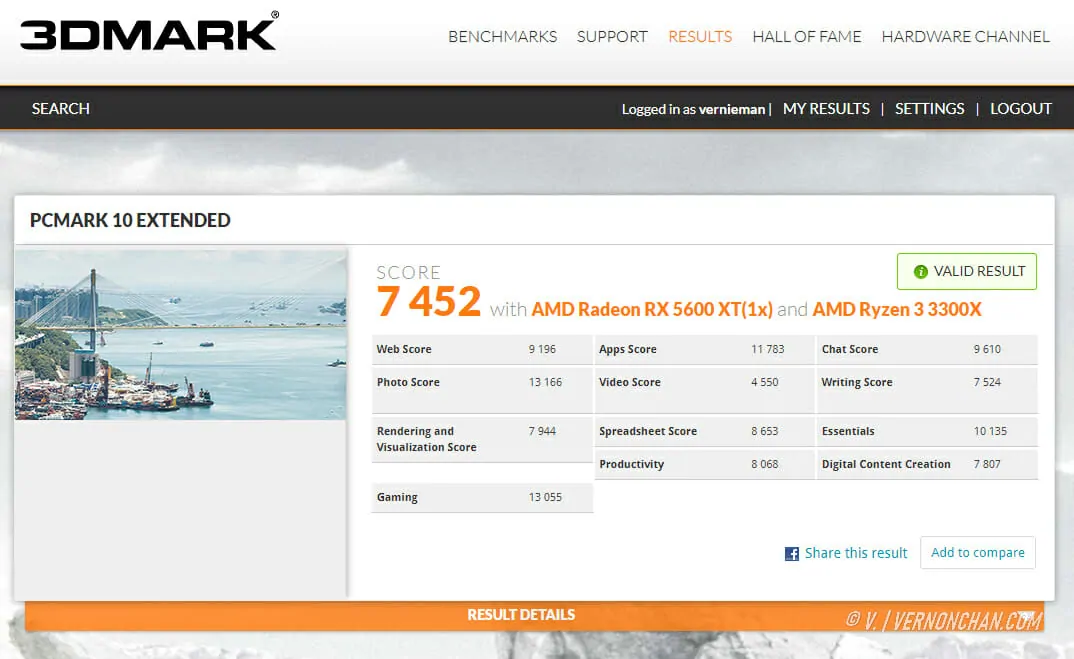
Task: Click the Rendering and Visualization Score row
Action: click(x=482, y=439)
